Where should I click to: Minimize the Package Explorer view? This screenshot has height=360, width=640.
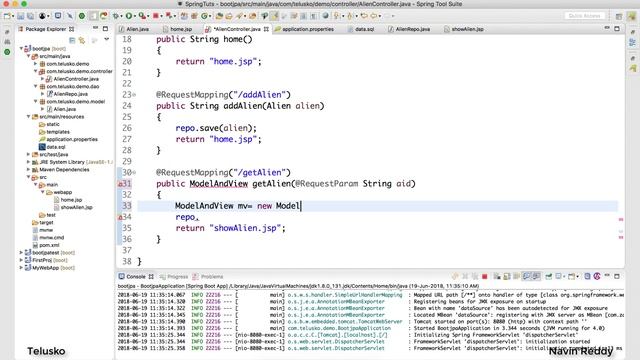pyautogui.click(x=96, y=29)
